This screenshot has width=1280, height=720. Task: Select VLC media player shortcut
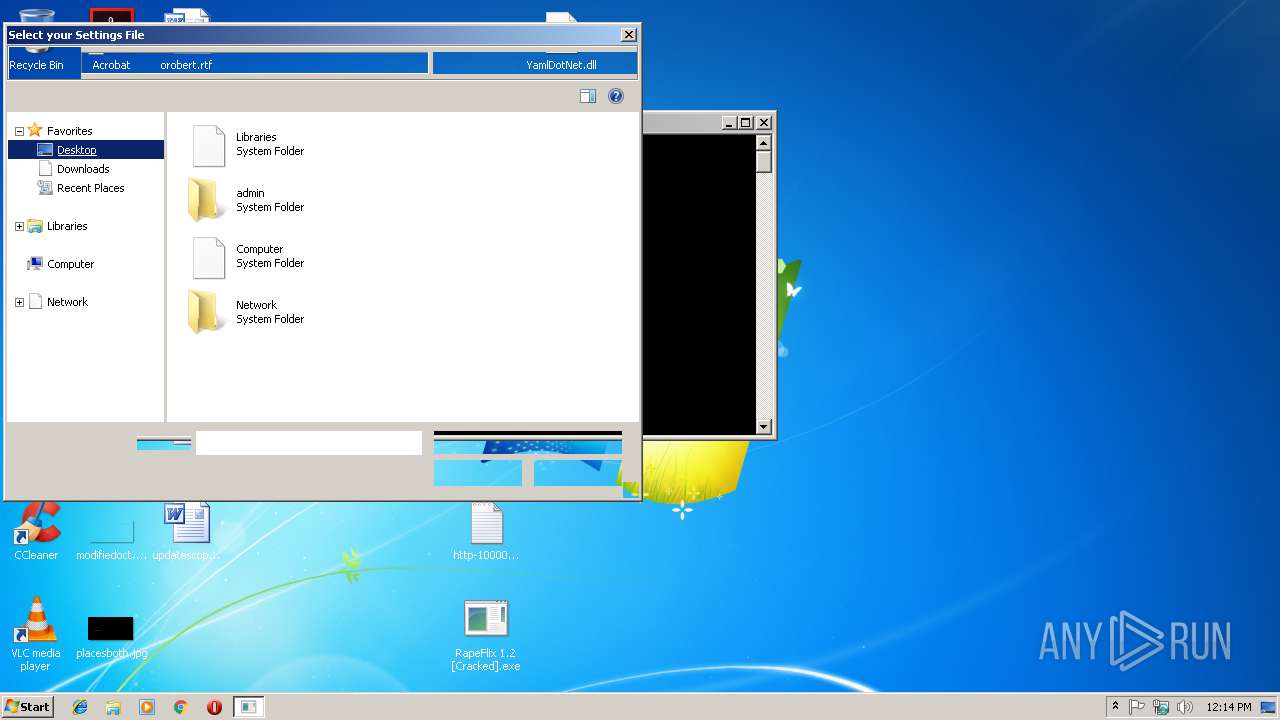tap(35, 634)
